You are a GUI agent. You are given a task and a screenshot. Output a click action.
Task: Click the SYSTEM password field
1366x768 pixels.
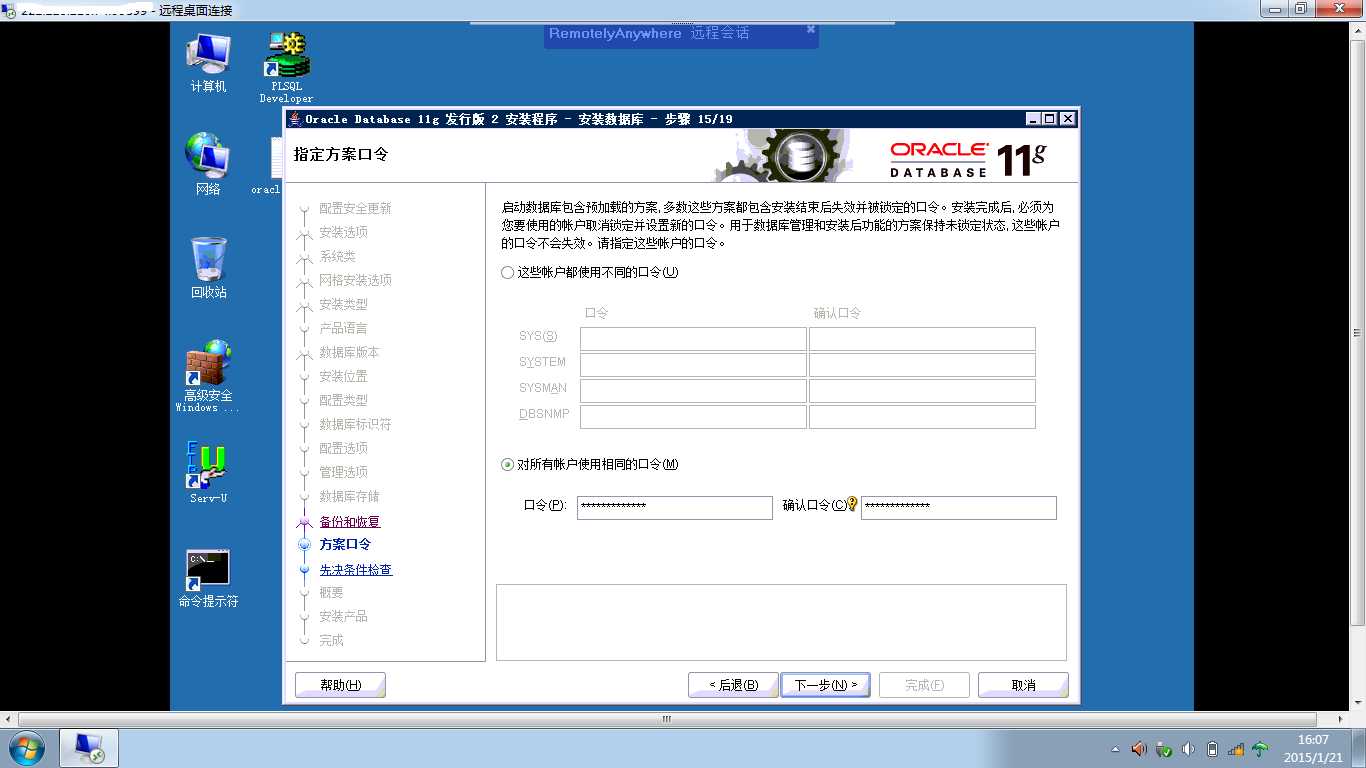click(693, 365)
